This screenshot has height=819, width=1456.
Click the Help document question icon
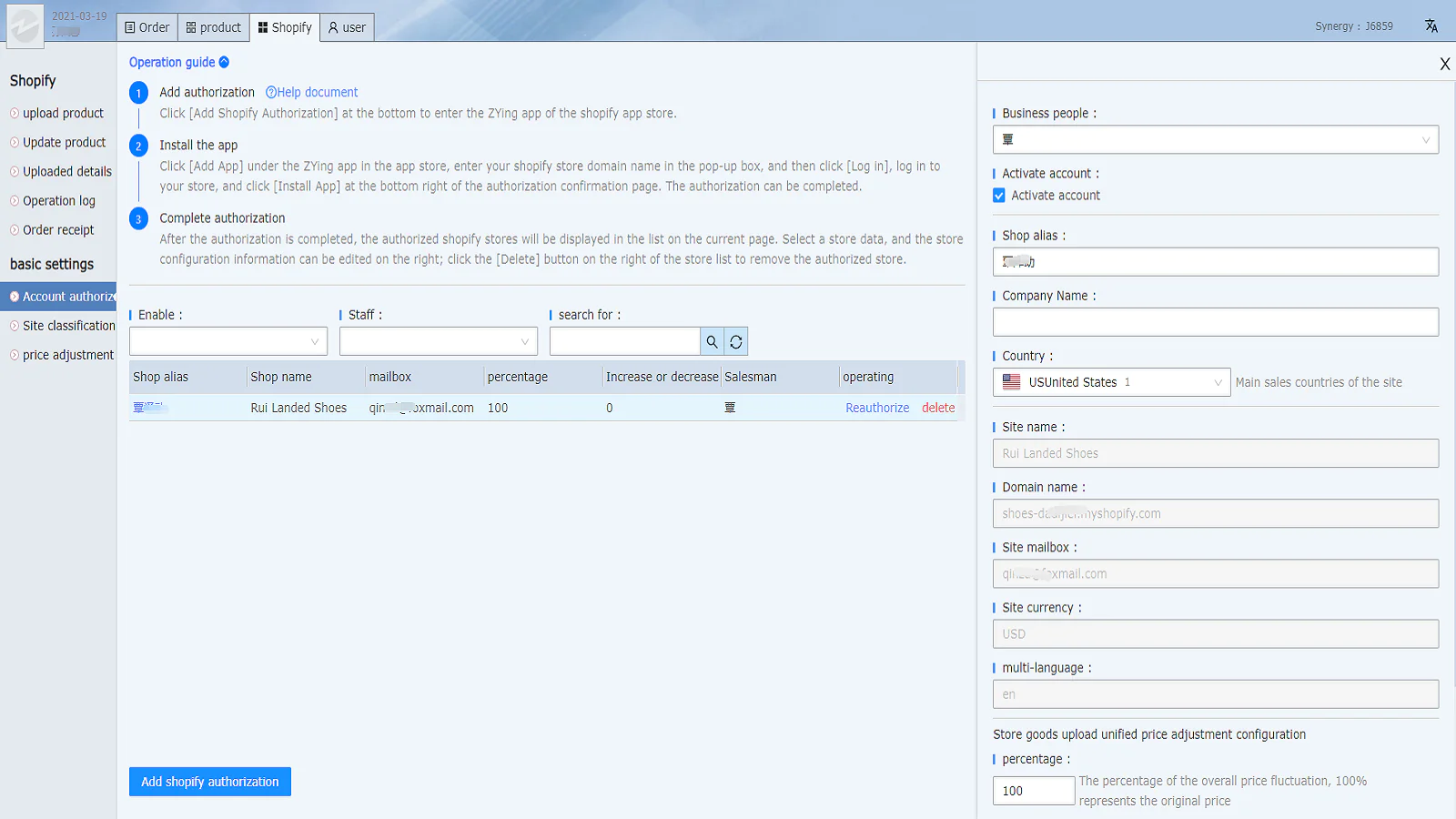click(x=270, y=92)
